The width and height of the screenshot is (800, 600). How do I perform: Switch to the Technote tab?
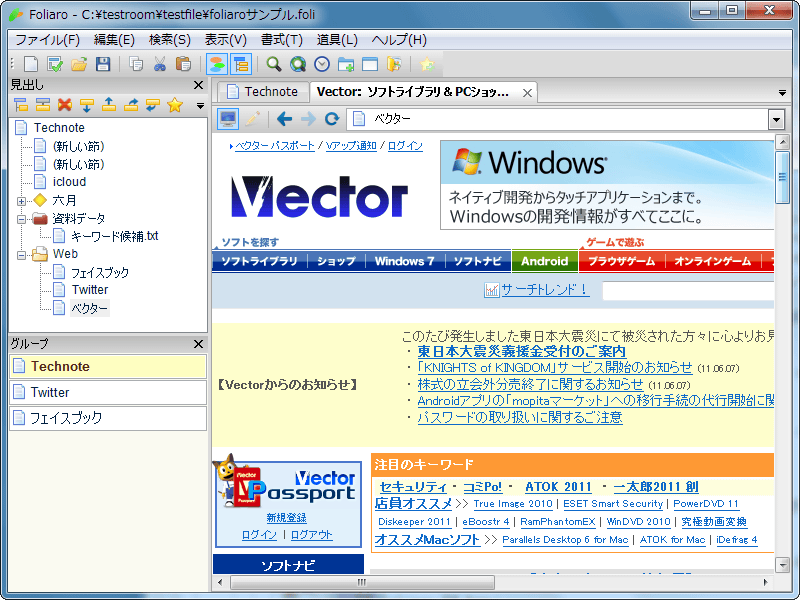pos(263,92)
